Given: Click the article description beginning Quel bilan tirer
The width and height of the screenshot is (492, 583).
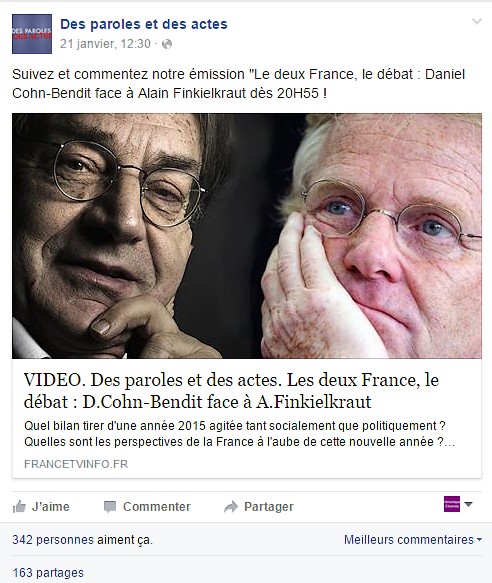Looking at the screenshot, I should pos(239,434).
